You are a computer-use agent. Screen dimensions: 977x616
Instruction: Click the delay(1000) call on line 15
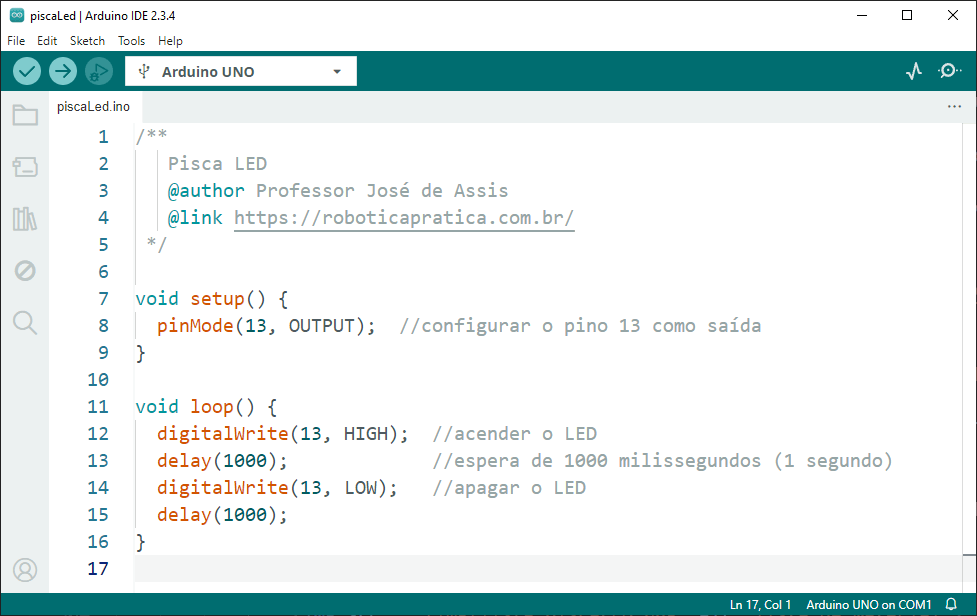coord(222,514)
